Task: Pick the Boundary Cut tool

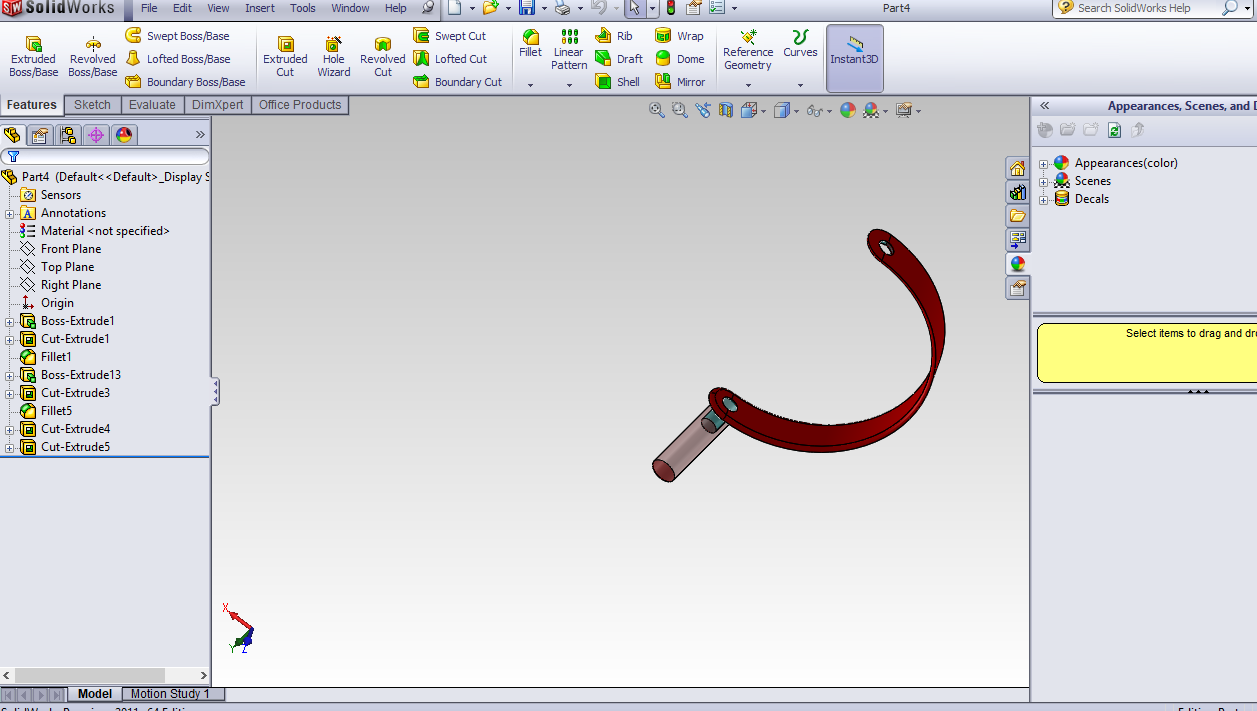Action: pyautogui.click(x=458, y=82)
